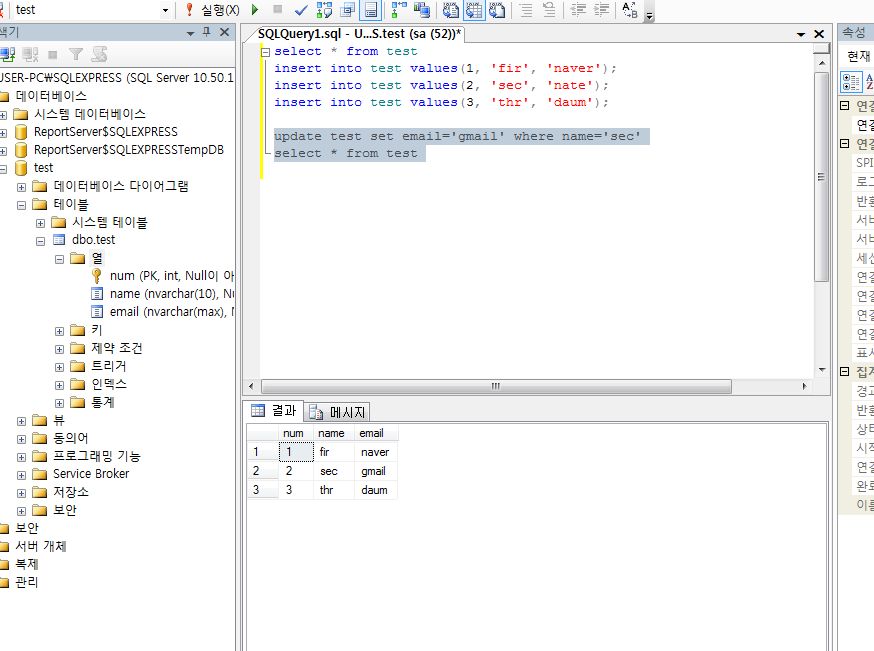Close the Object Explorer panel
Image resolution: width=874 pixels, height=651 pixels.
pyautogui.click(x=225, y=32)
